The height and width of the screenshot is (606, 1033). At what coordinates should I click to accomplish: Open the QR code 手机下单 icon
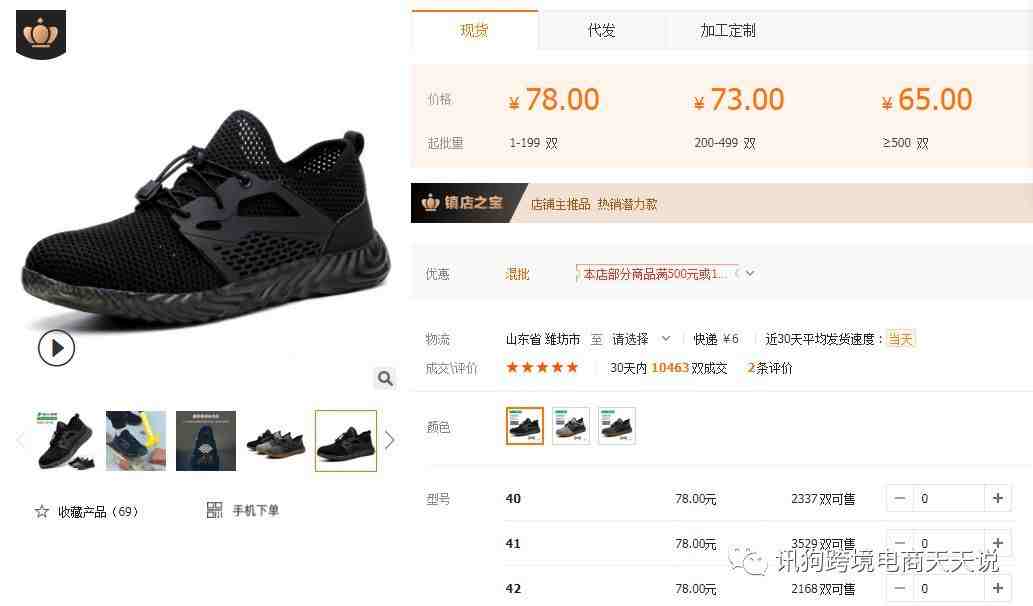pyautogui.click(x=214, y=510)
